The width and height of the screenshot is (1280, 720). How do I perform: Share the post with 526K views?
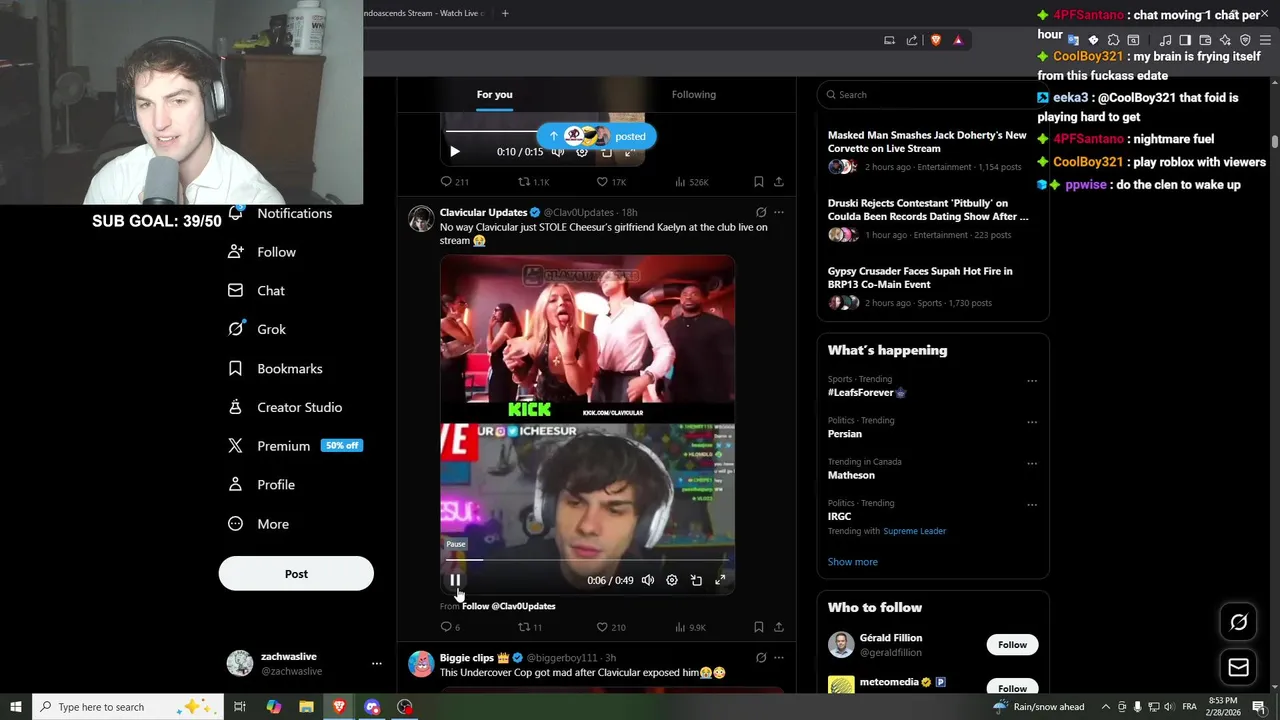[779, 182]
